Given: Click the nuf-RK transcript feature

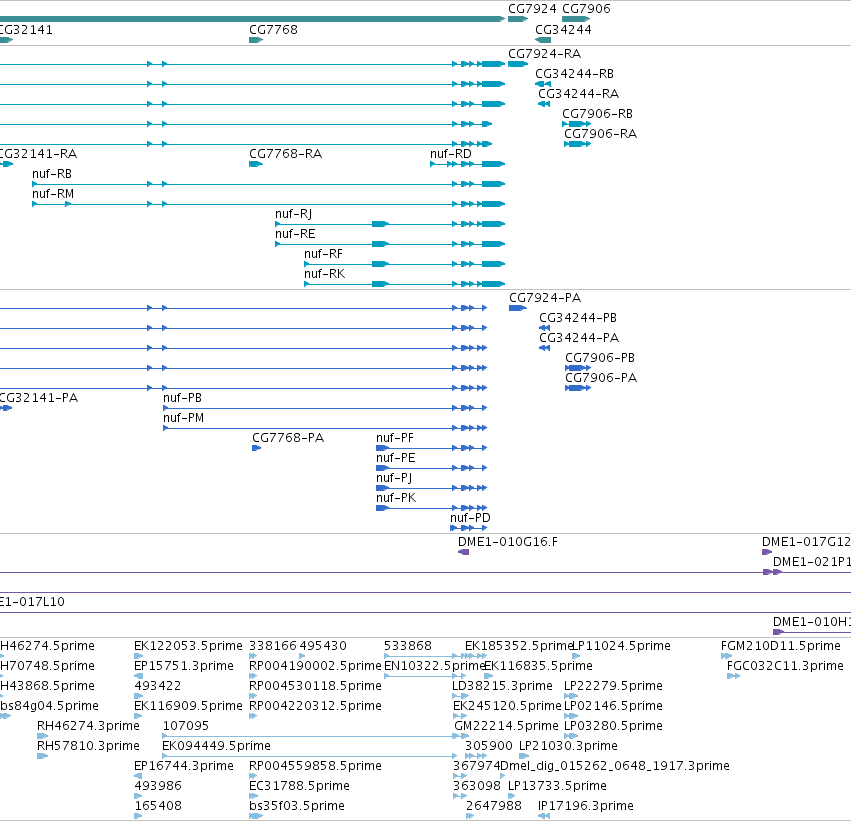Looking at the screenshot, I should [x=404, y=284].
